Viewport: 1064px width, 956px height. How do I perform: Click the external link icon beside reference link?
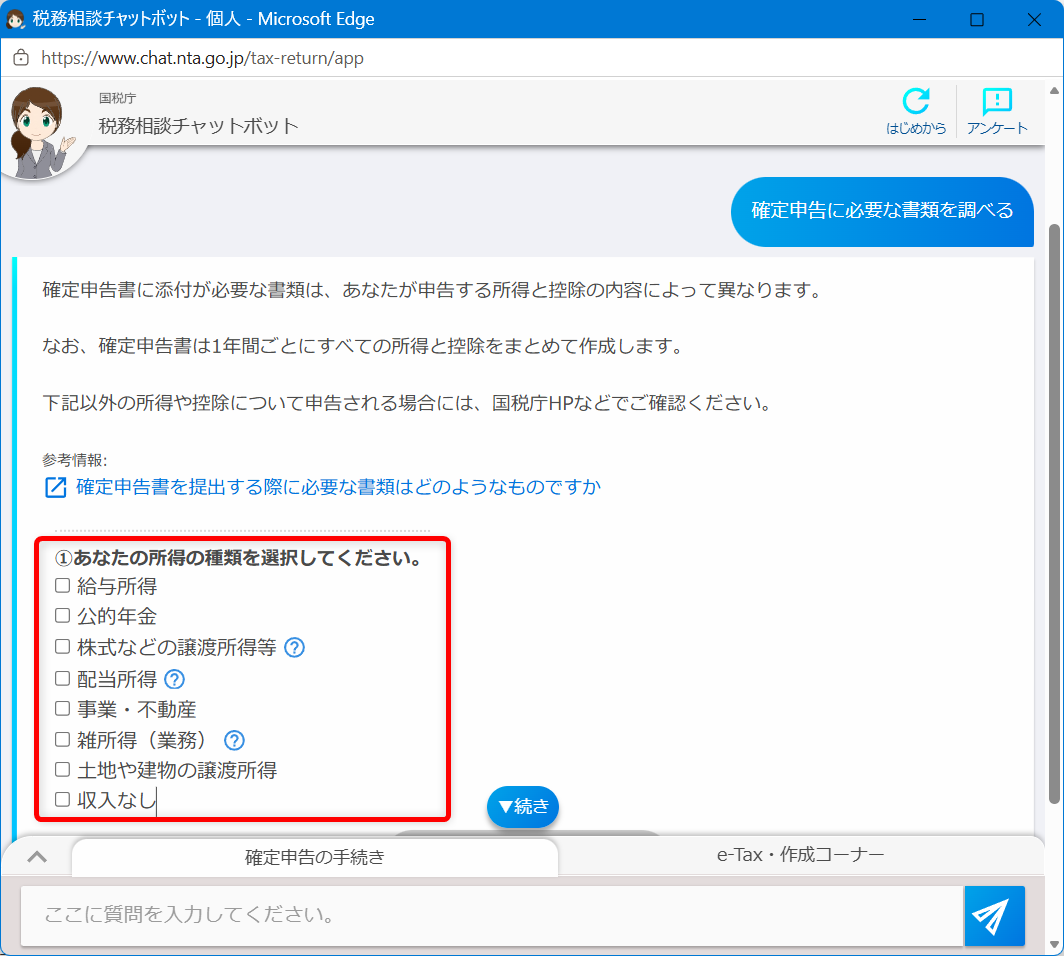[x=56, y=487]
